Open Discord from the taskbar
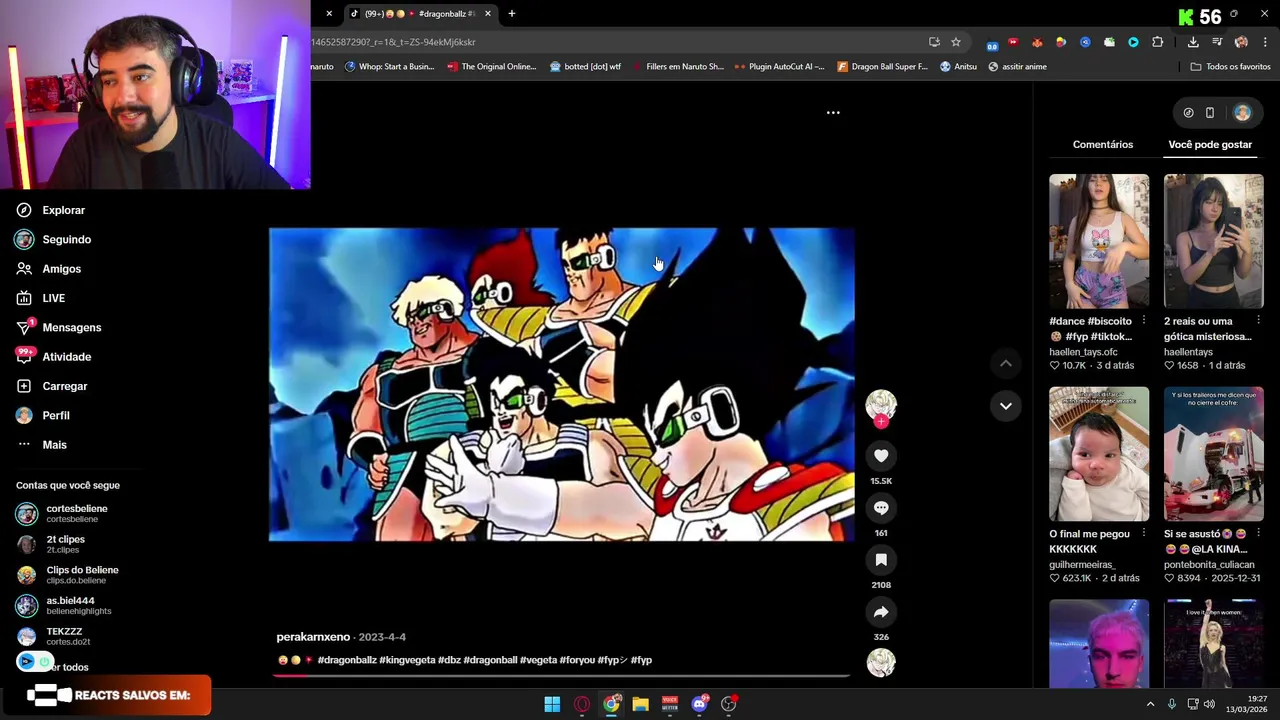This screenshot has width=1280, height=720. tap(699, 704)
